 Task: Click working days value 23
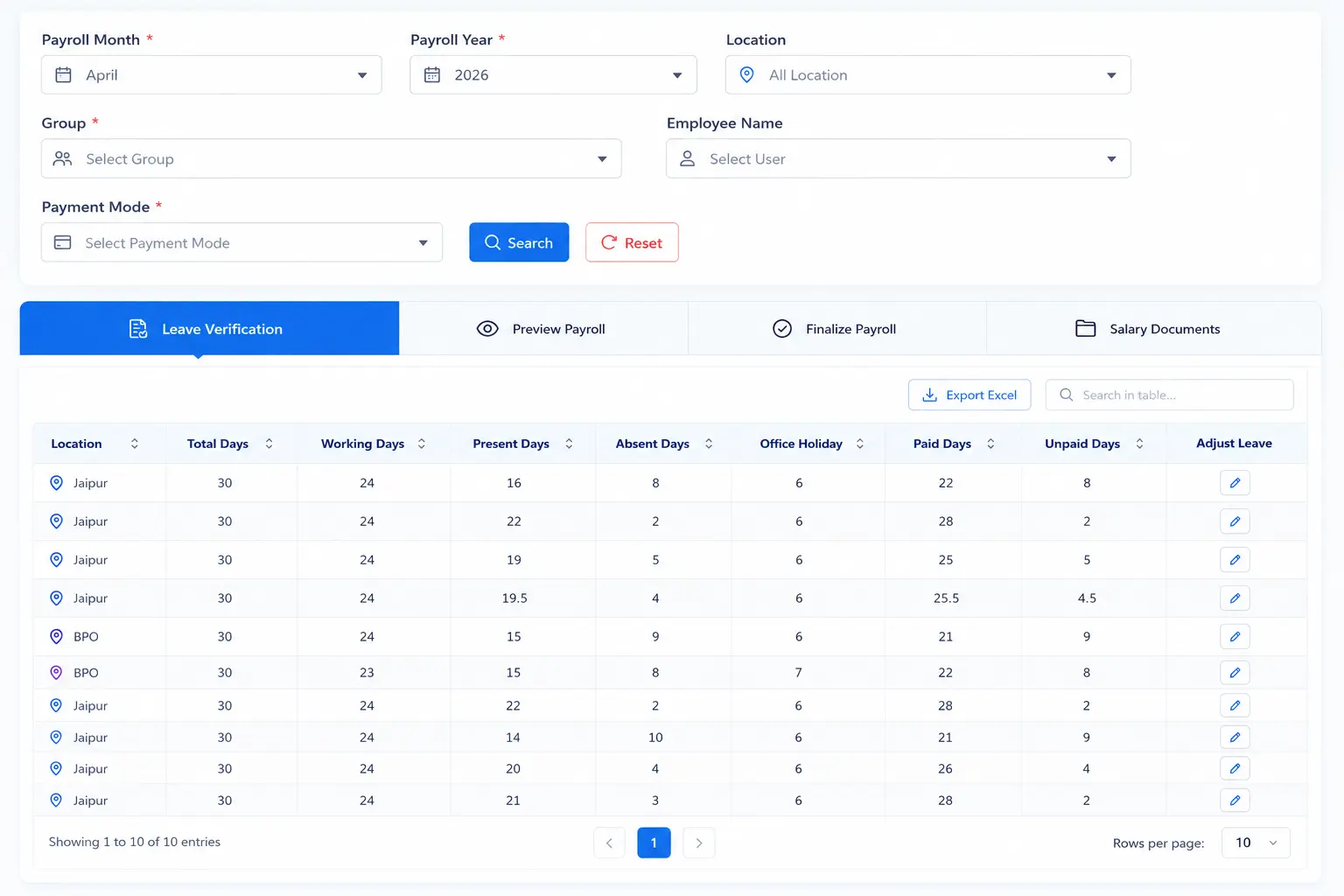click(367, 673)
